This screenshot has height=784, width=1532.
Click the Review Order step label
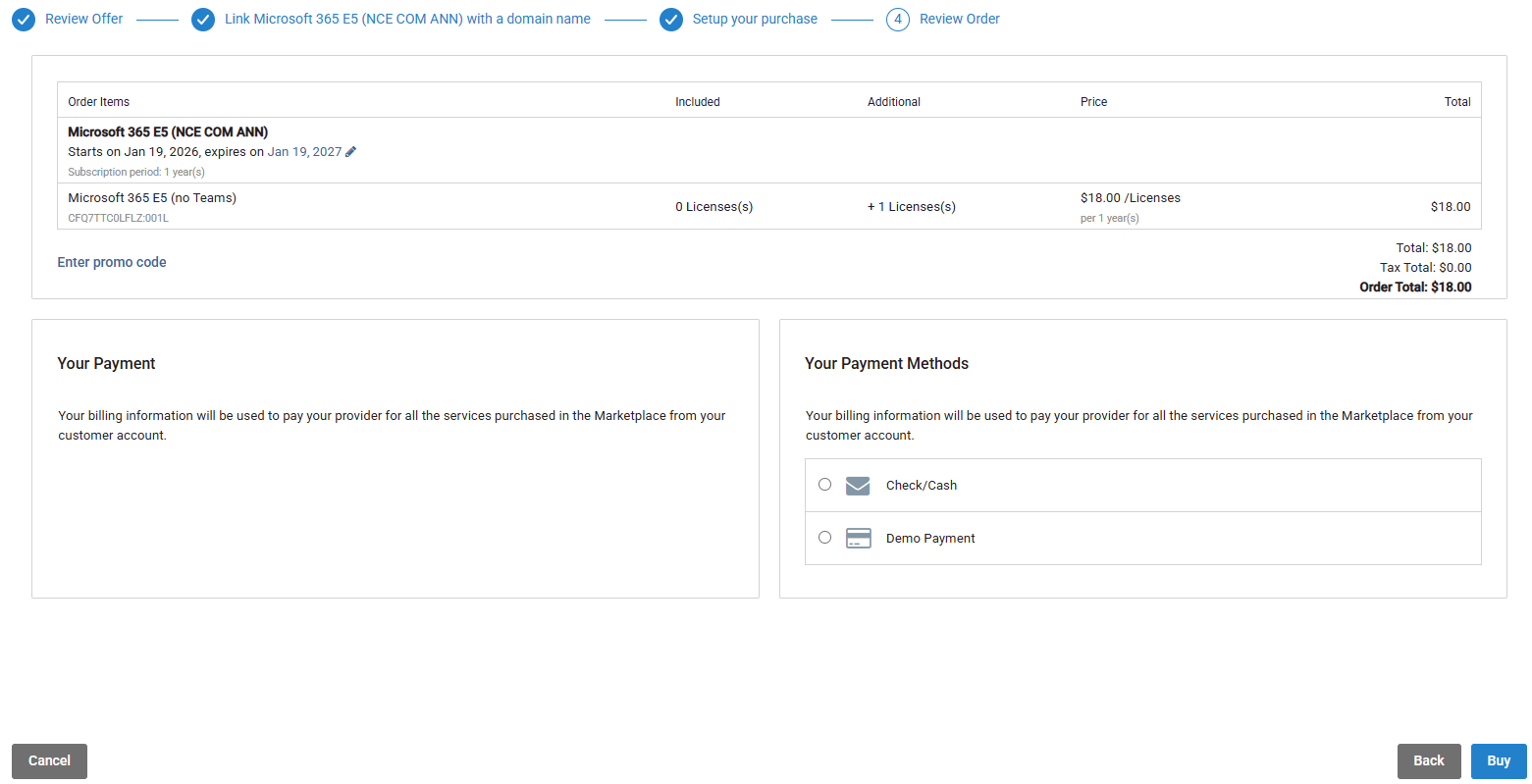point(959,20)
